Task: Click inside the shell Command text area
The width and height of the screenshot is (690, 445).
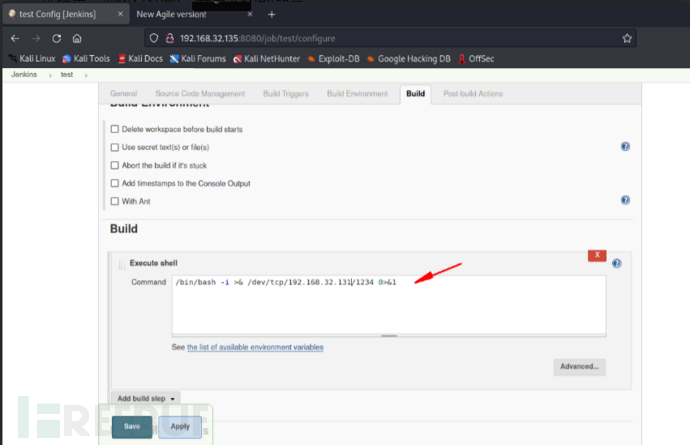Action: point(389,305)
